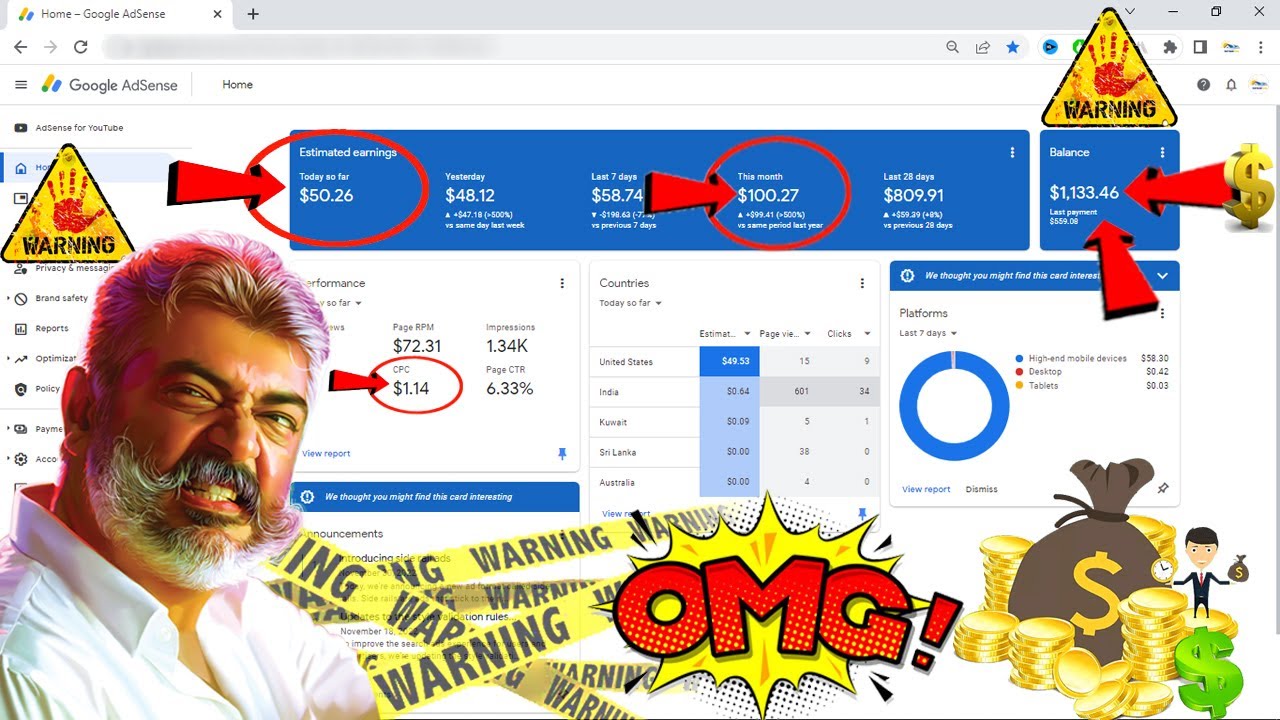Open the Estimat... column dropdown in Countries
The height and width of the screenshot is (720, 1280).
747,334
